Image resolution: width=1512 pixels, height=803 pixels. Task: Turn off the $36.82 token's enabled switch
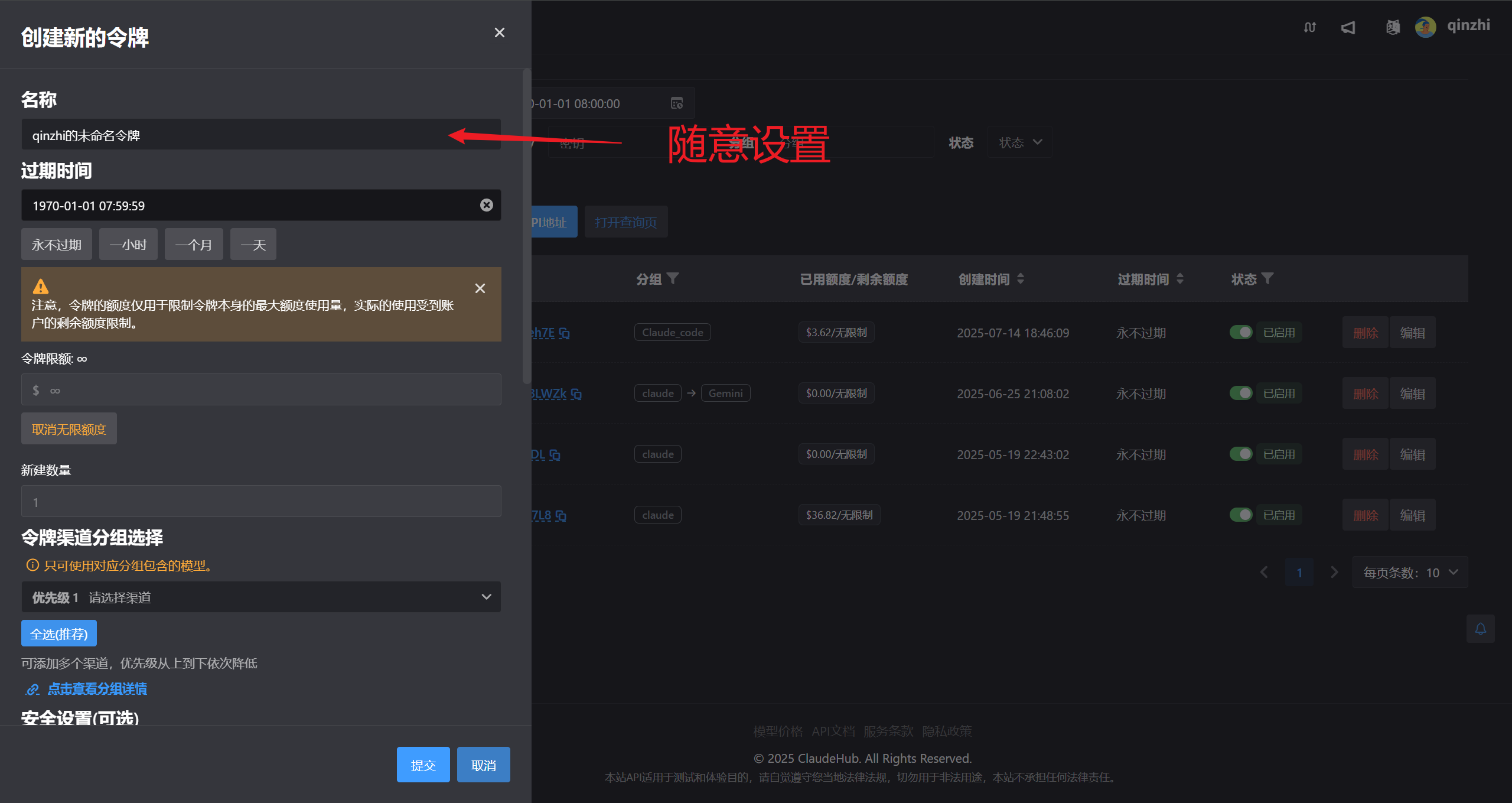coord(1241,515)
